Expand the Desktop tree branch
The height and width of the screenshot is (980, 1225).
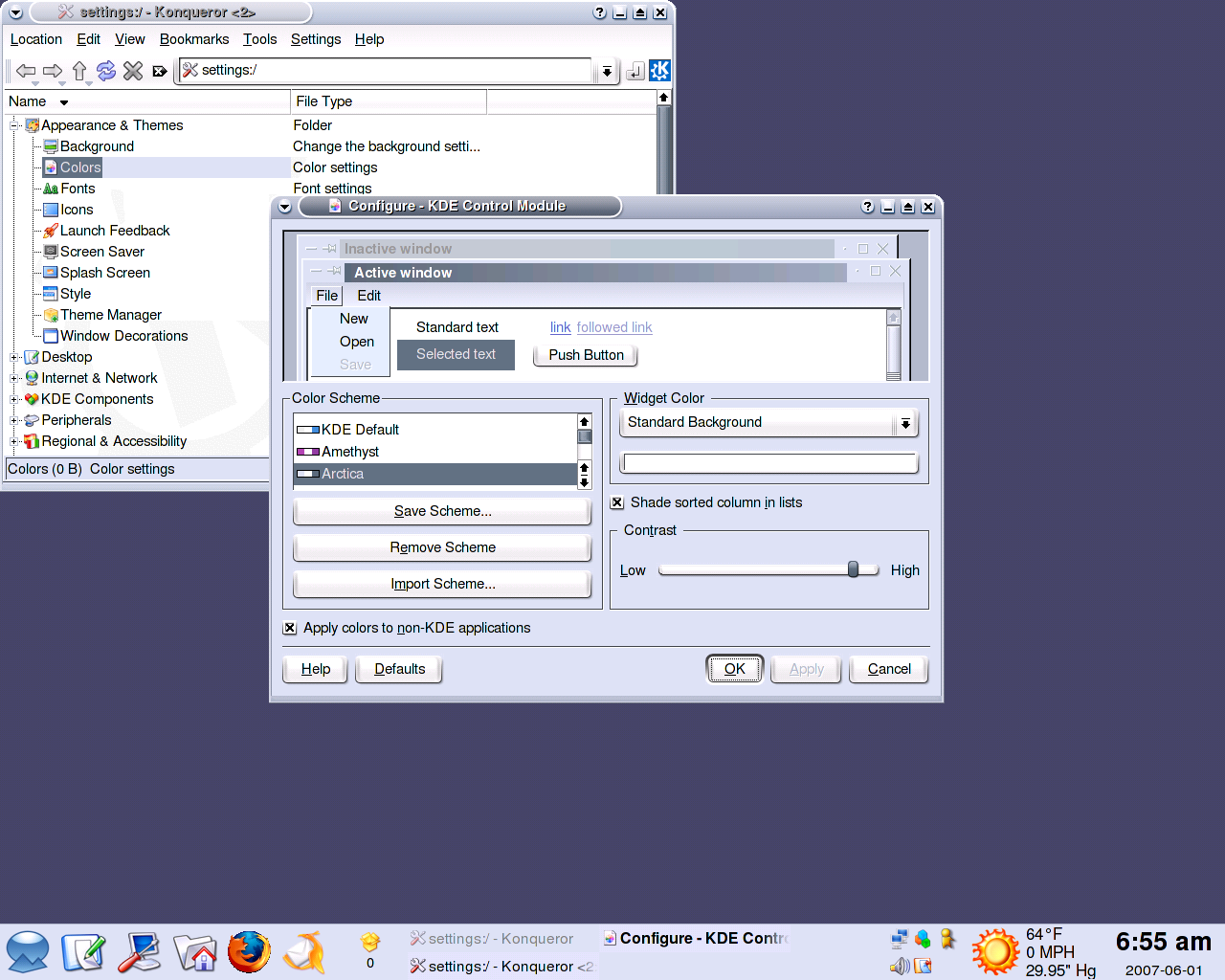click(14, 357)
